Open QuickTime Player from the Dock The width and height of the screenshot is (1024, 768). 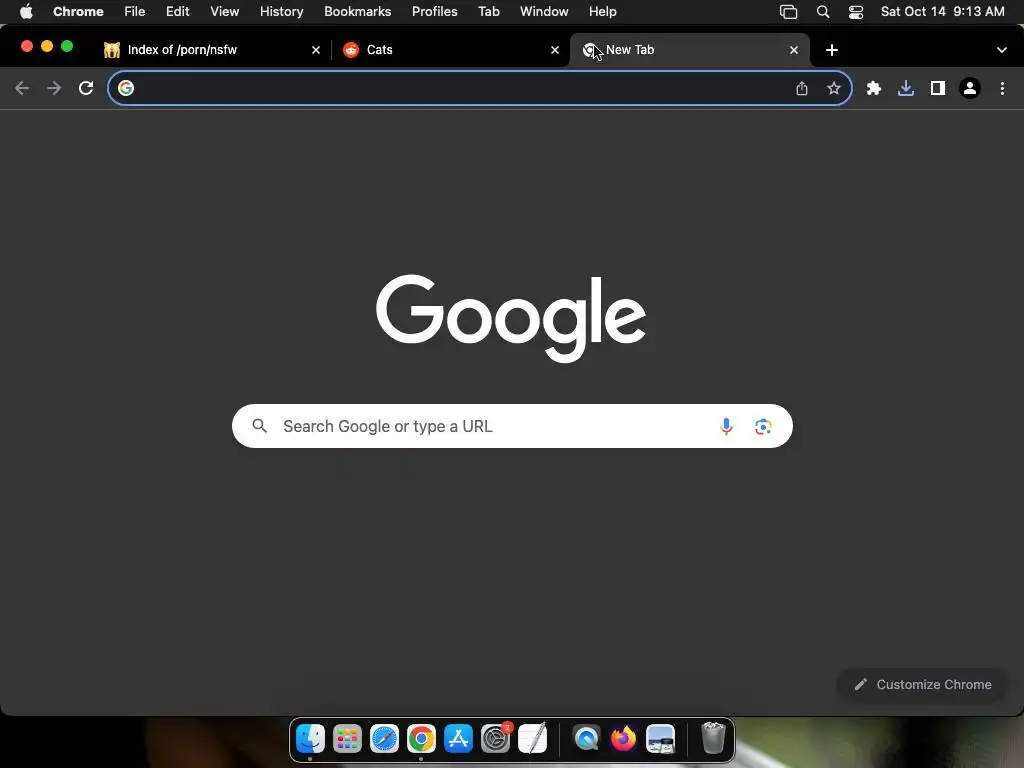pos(586,739)
